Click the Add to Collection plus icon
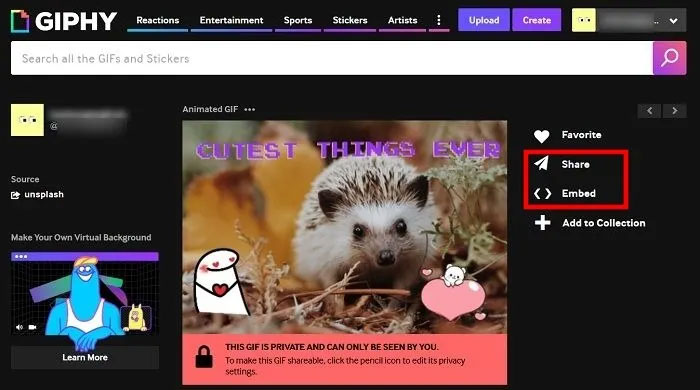Image resolution: width=700 pixels, height=390 pixels. pos(542,223)
